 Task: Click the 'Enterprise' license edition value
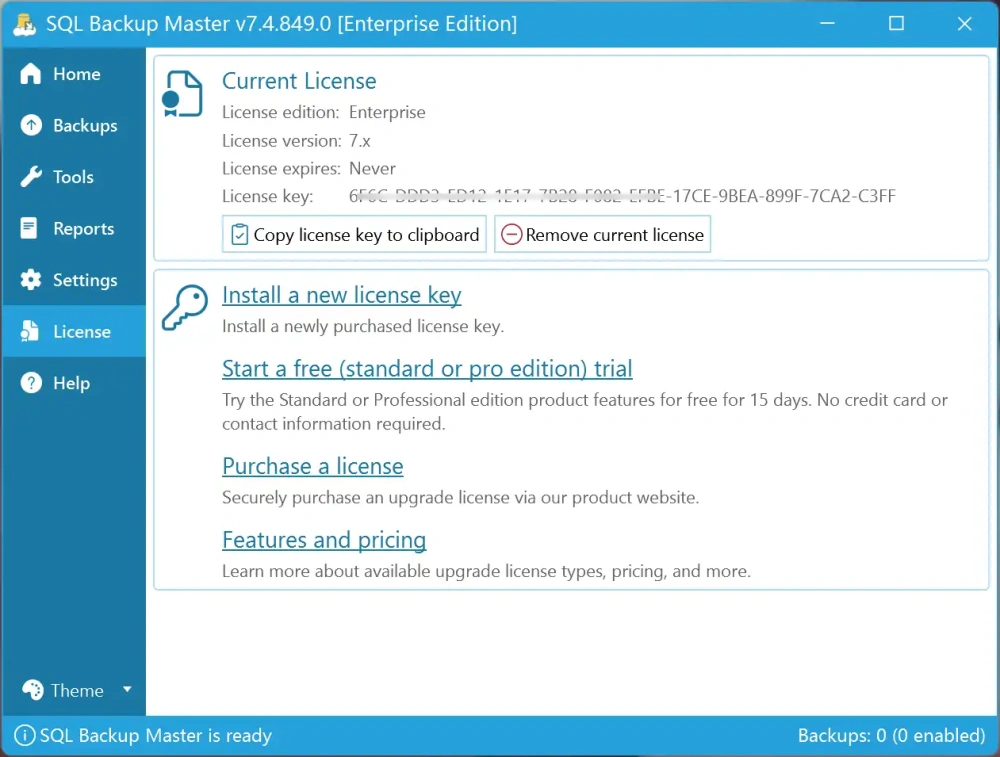point(387,112)
